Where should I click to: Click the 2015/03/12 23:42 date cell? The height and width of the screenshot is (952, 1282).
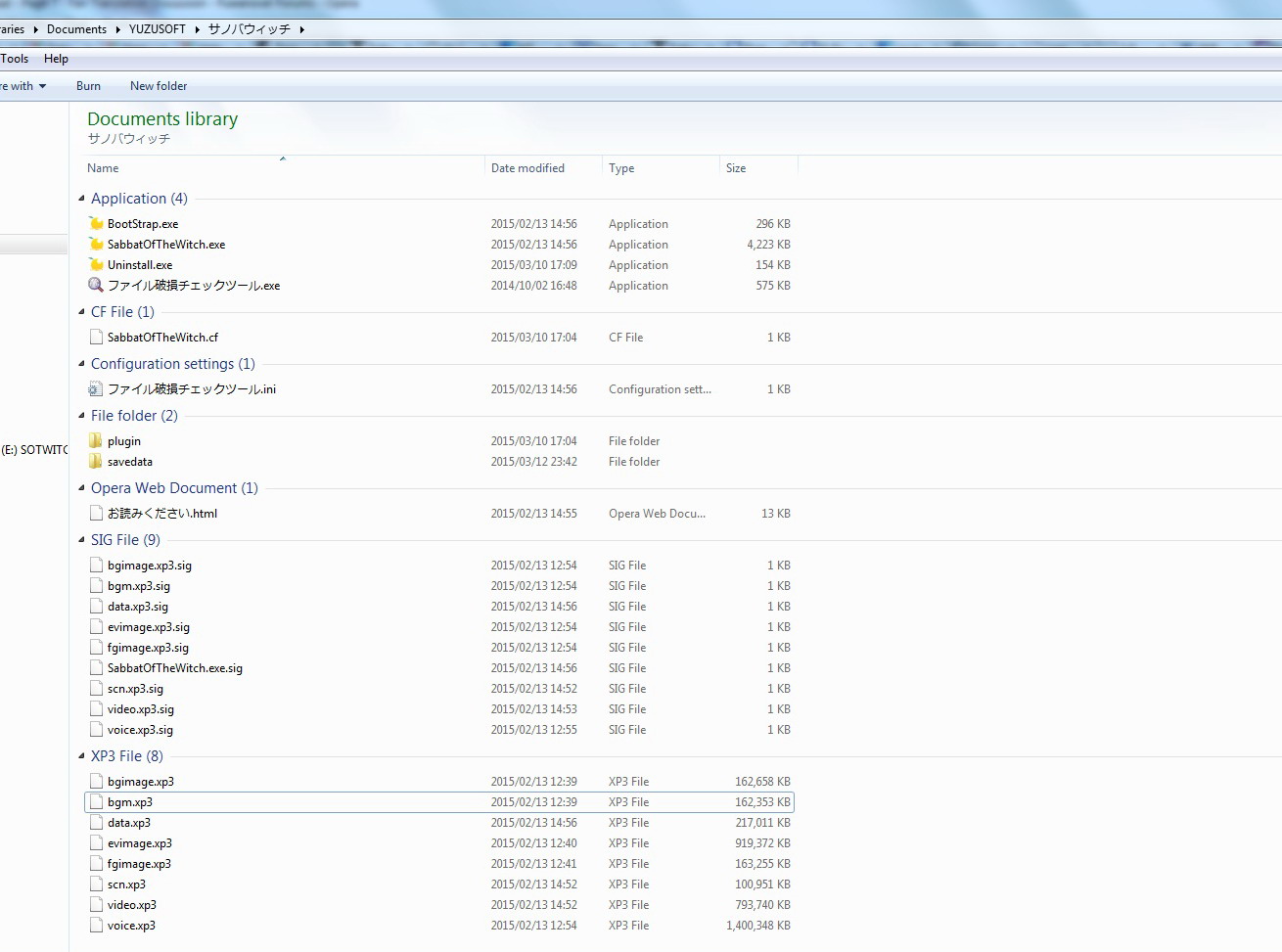(534, 462)
